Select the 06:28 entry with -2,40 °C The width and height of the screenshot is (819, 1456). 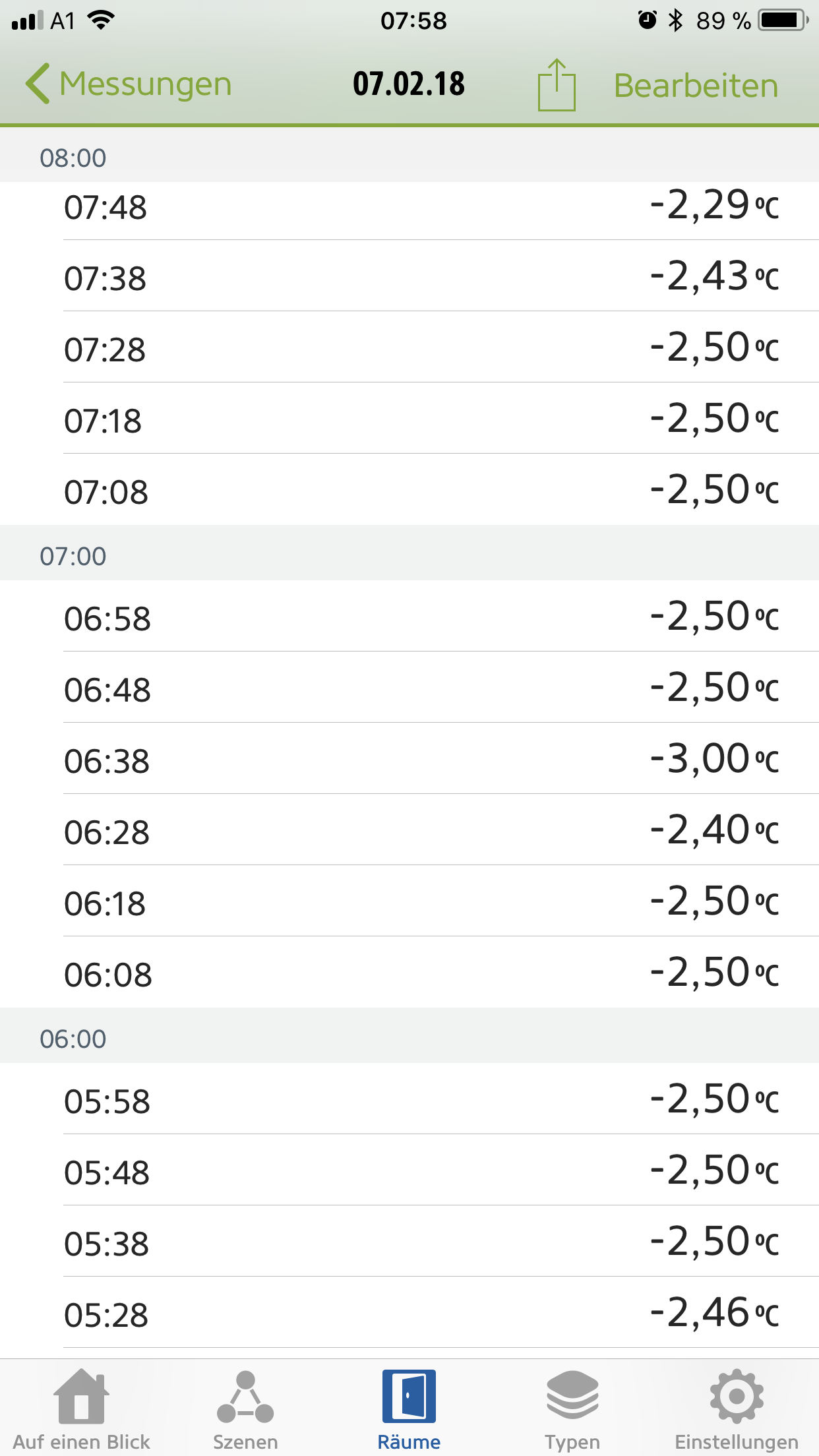pos(409,831)
